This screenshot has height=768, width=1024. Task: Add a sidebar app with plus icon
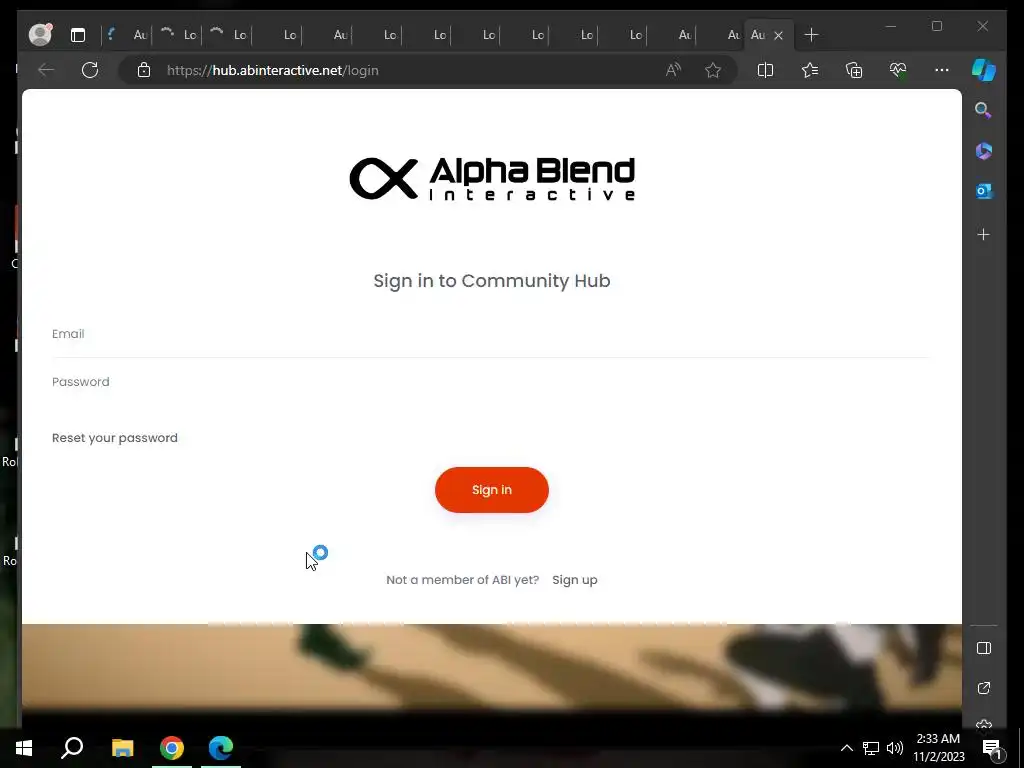click(984, 234)
